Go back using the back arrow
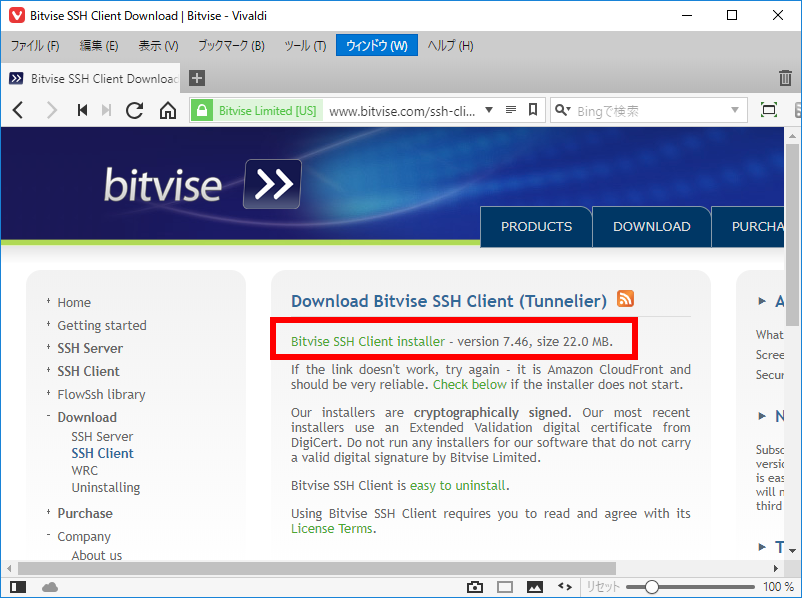Image resolution: width=802 pixels, height=598 pixels. (18, 110)
